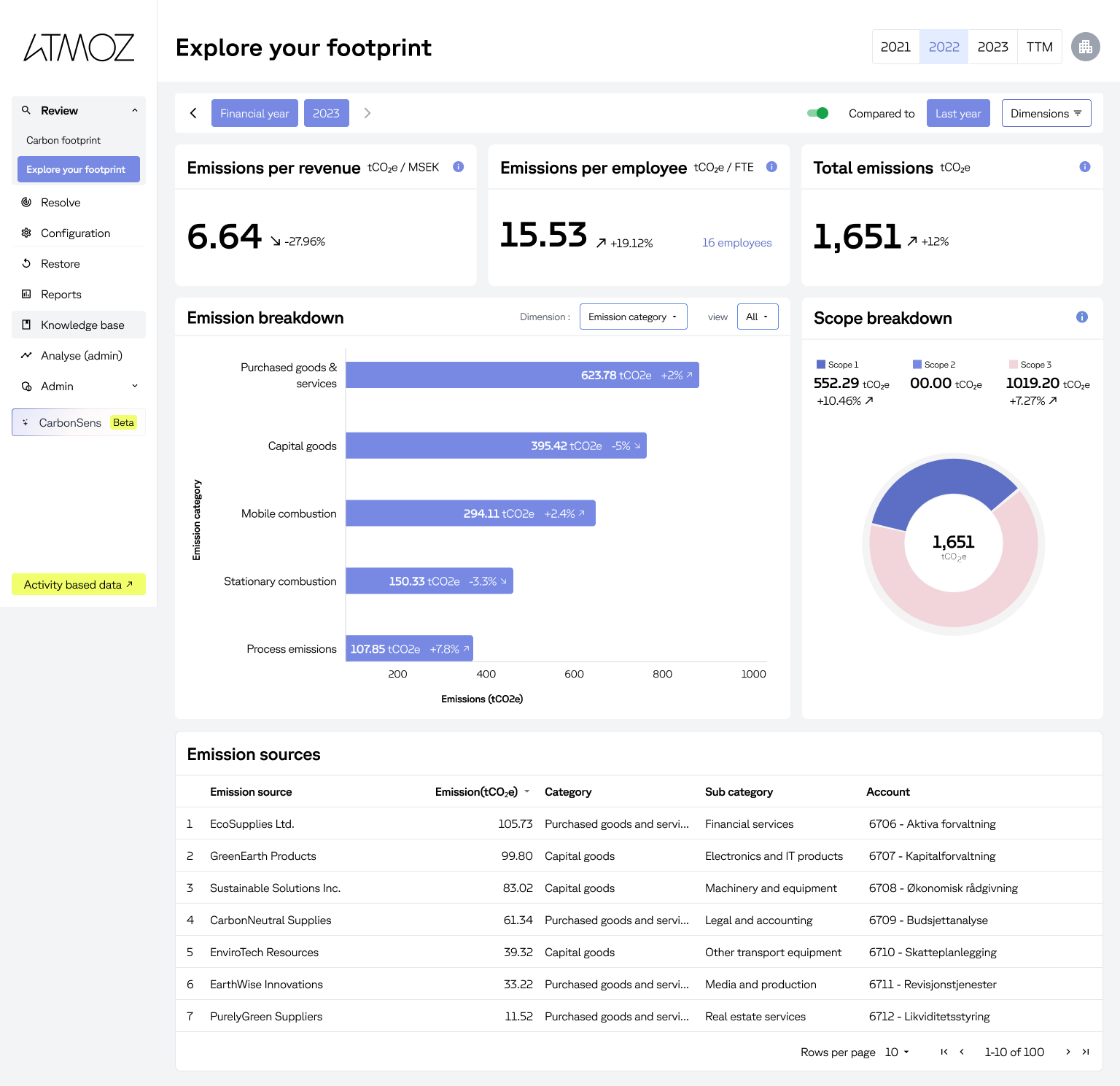The height and width of the screenshot is (1086, 1120).
Task: Toggle Scope 3 legend item
Action: [1030, 365]
